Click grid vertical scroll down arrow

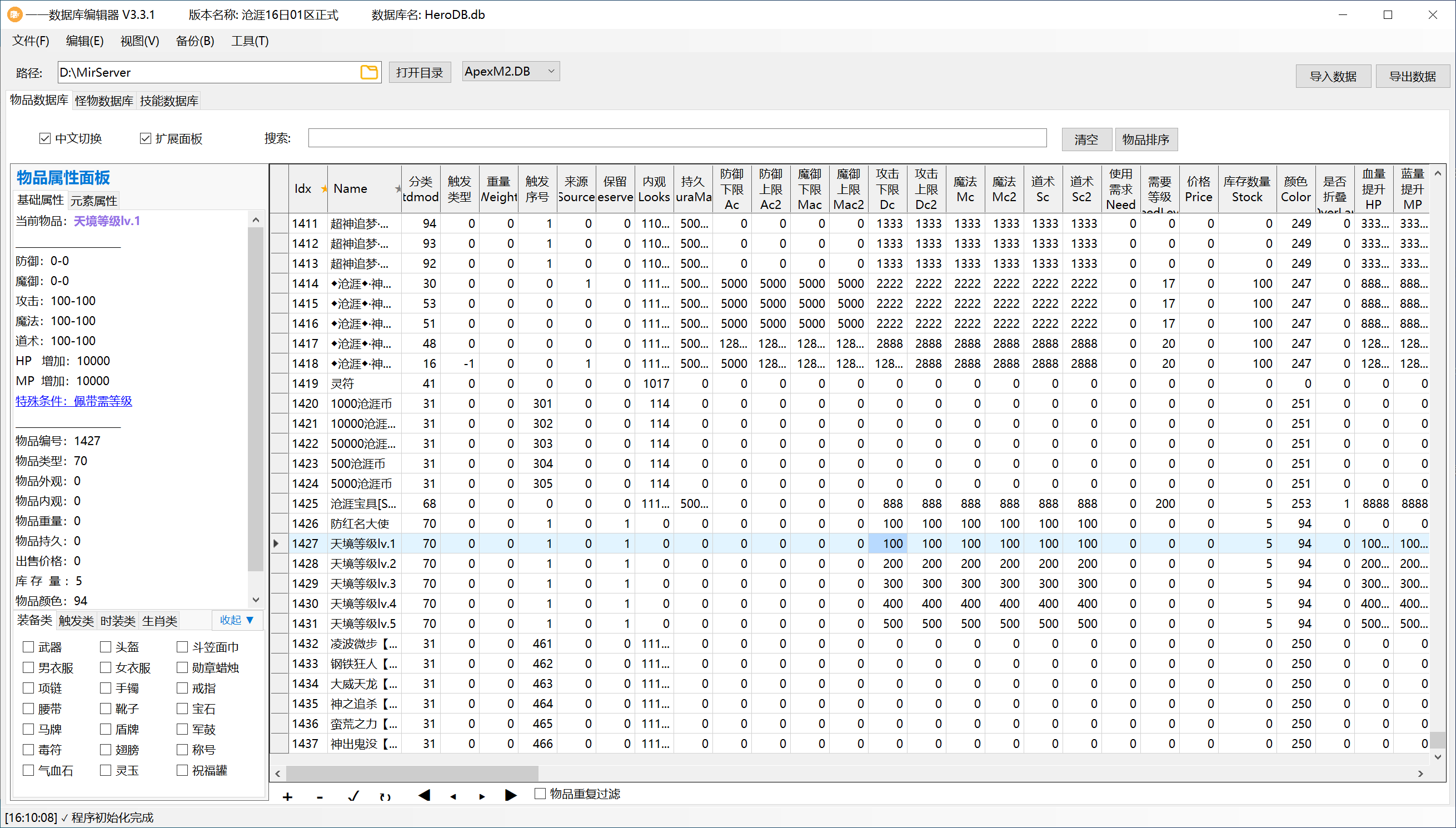[x=1438, y=757]
